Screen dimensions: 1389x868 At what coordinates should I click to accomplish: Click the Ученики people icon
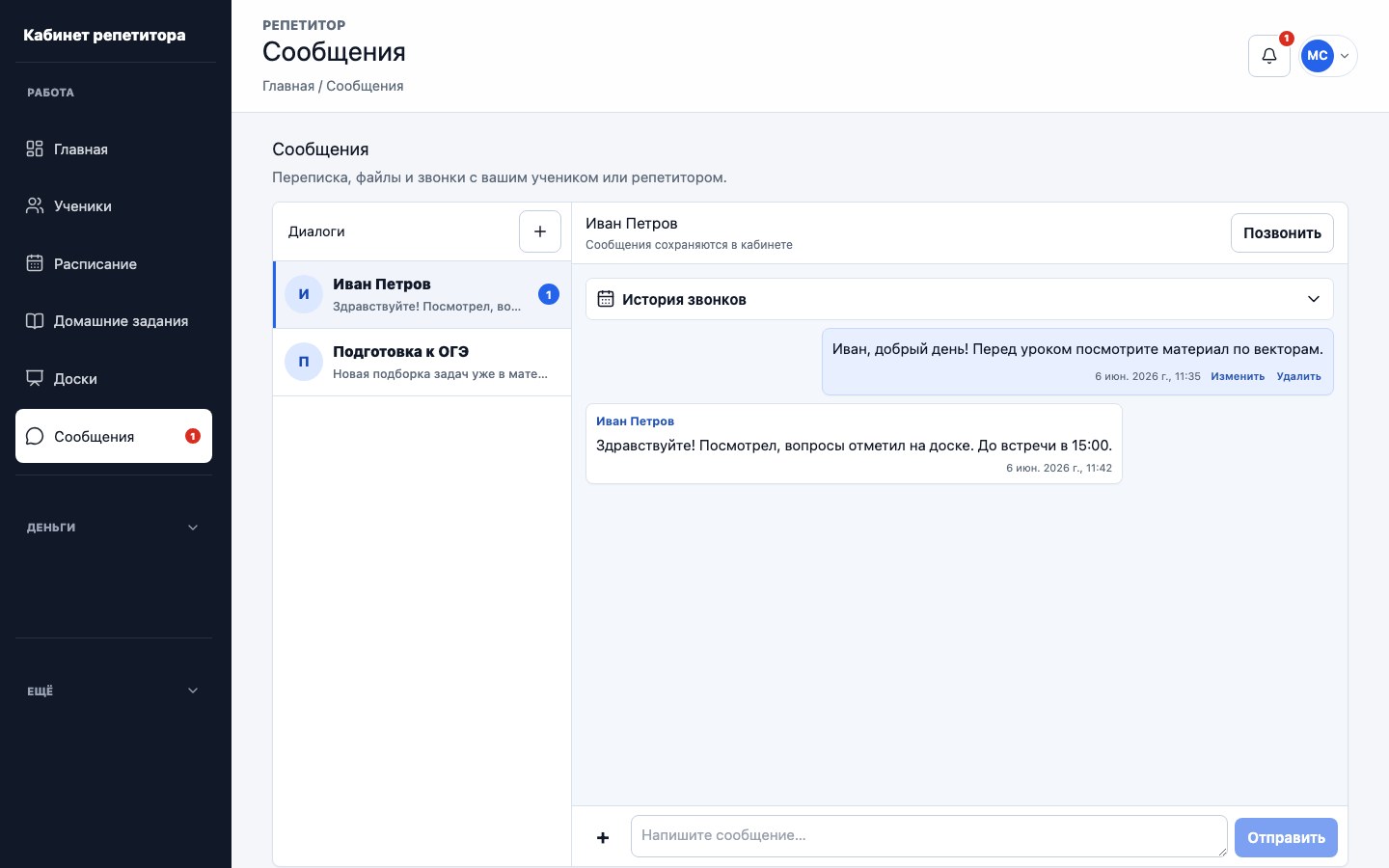[35, 205]
